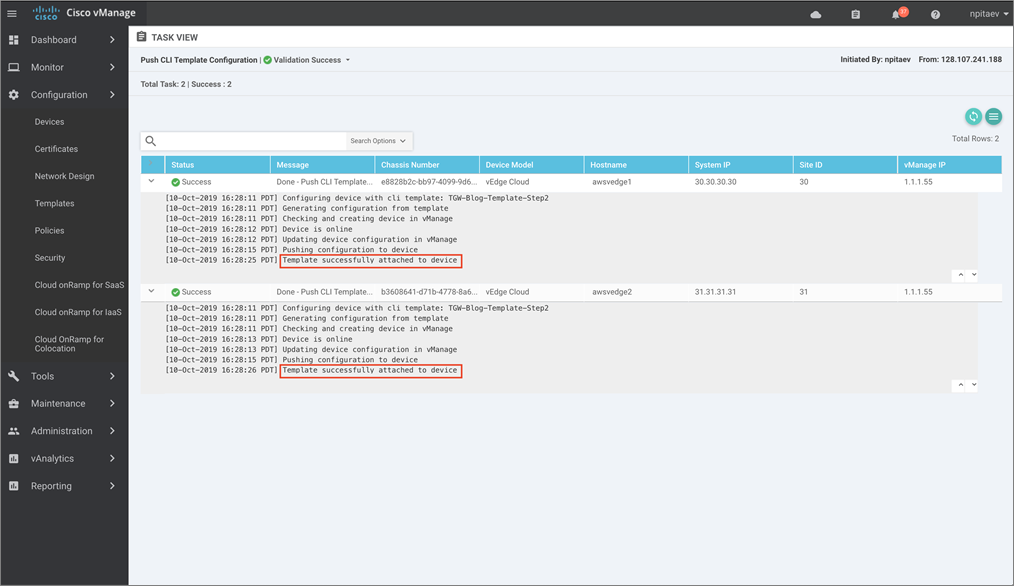Click inside the task search field

(x=252, y=141)
